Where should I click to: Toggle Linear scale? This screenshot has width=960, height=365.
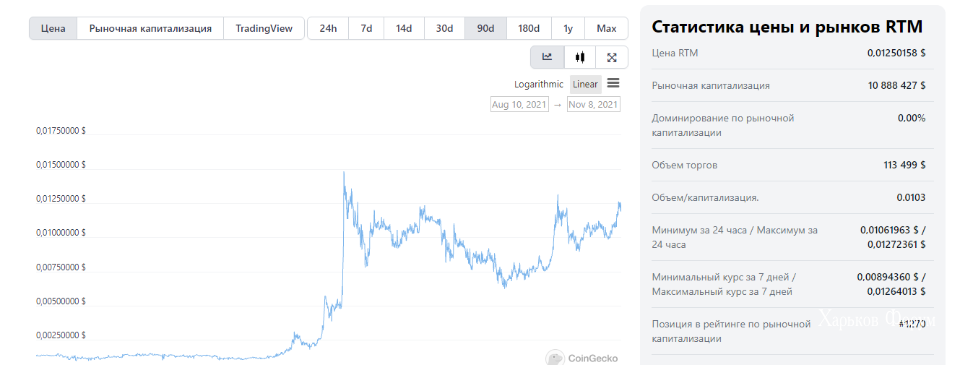[585, 85]
